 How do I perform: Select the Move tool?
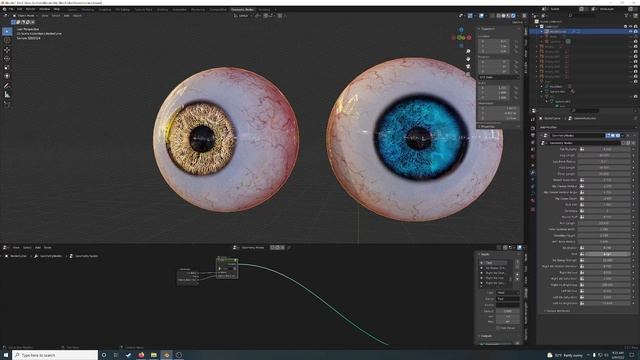(7, 50)
